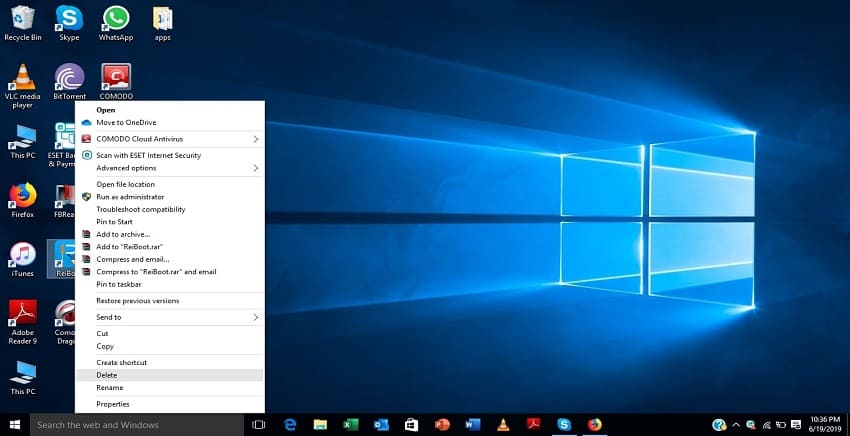Launch PowerPoint from the taskbar

442,425
